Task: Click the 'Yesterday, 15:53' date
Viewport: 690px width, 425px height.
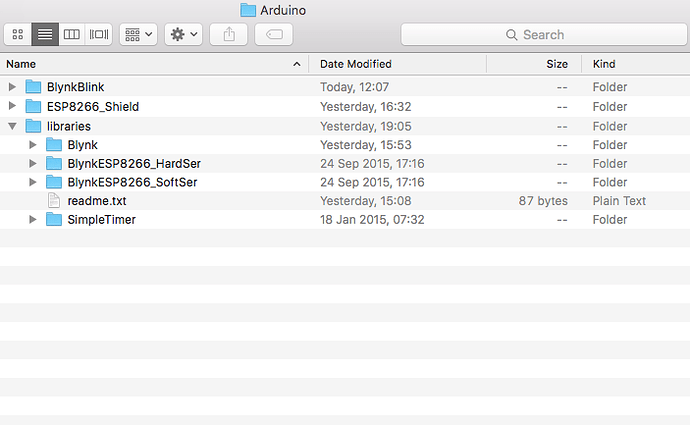Action: (365, 145)
